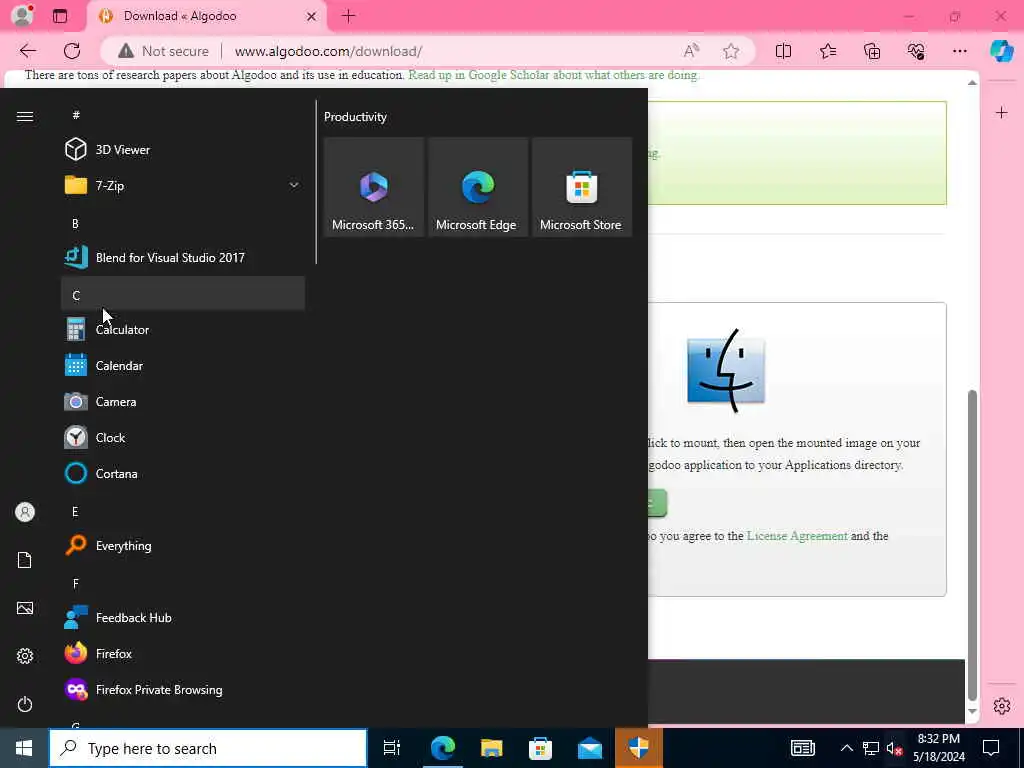The image size is (1024, 768).
Task: Open the Microsoft 365 tile
Action: (x=374, y=187)
